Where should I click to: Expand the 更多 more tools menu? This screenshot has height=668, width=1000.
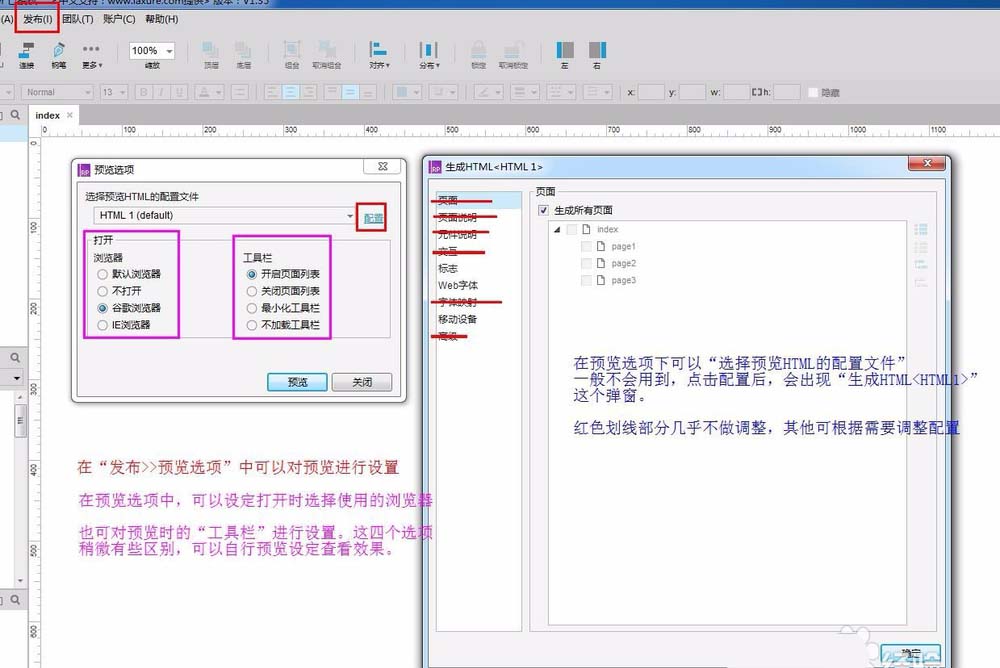click(91, 55)
